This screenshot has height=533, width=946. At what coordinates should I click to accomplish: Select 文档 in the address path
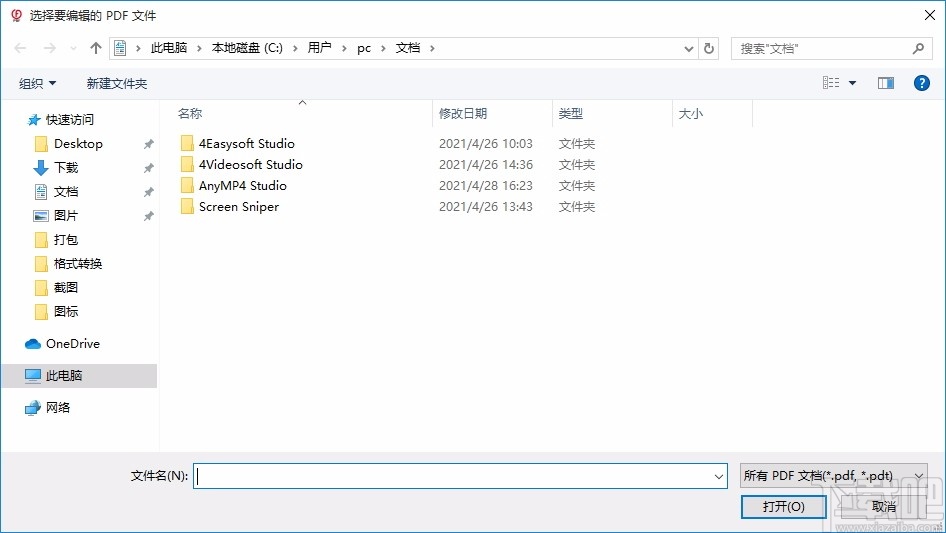tap(408, 48)
